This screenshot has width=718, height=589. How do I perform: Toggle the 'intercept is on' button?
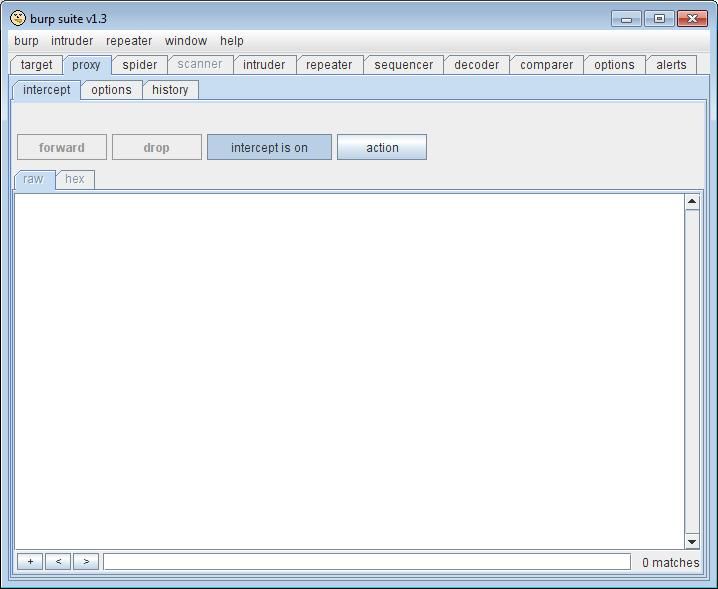tap(269, 148)
